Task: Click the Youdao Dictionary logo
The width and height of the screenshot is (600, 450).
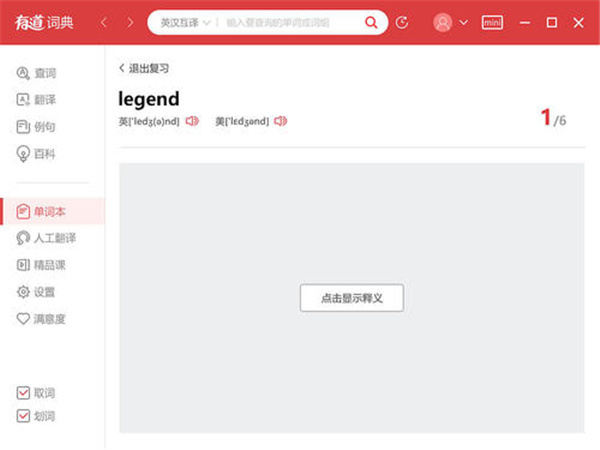Action: tap(44, 22)
